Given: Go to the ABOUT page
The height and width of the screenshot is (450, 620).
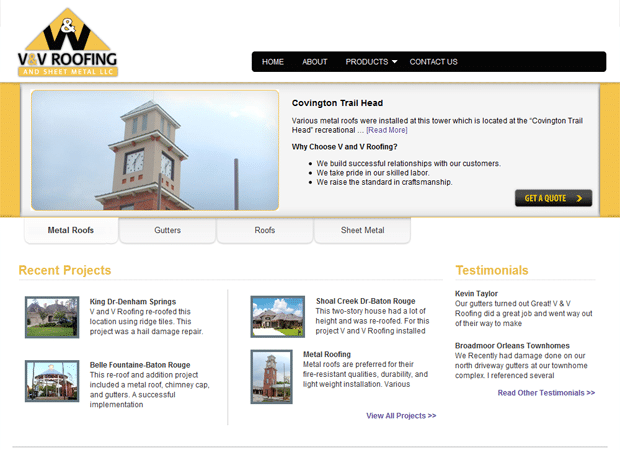Looking at the screenshot, I should 314,62.
